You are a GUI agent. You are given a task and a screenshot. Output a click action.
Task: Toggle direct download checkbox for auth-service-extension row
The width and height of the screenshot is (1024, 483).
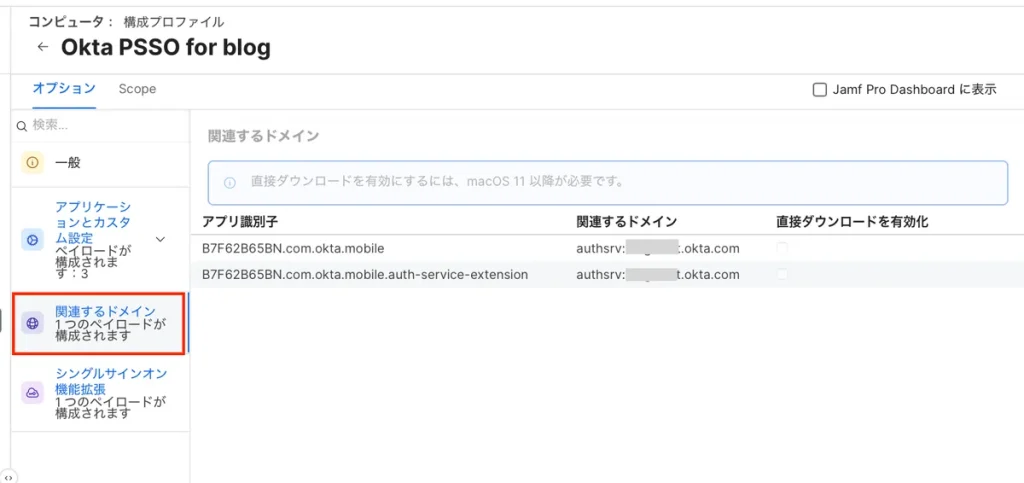click(x=783, y=274)
